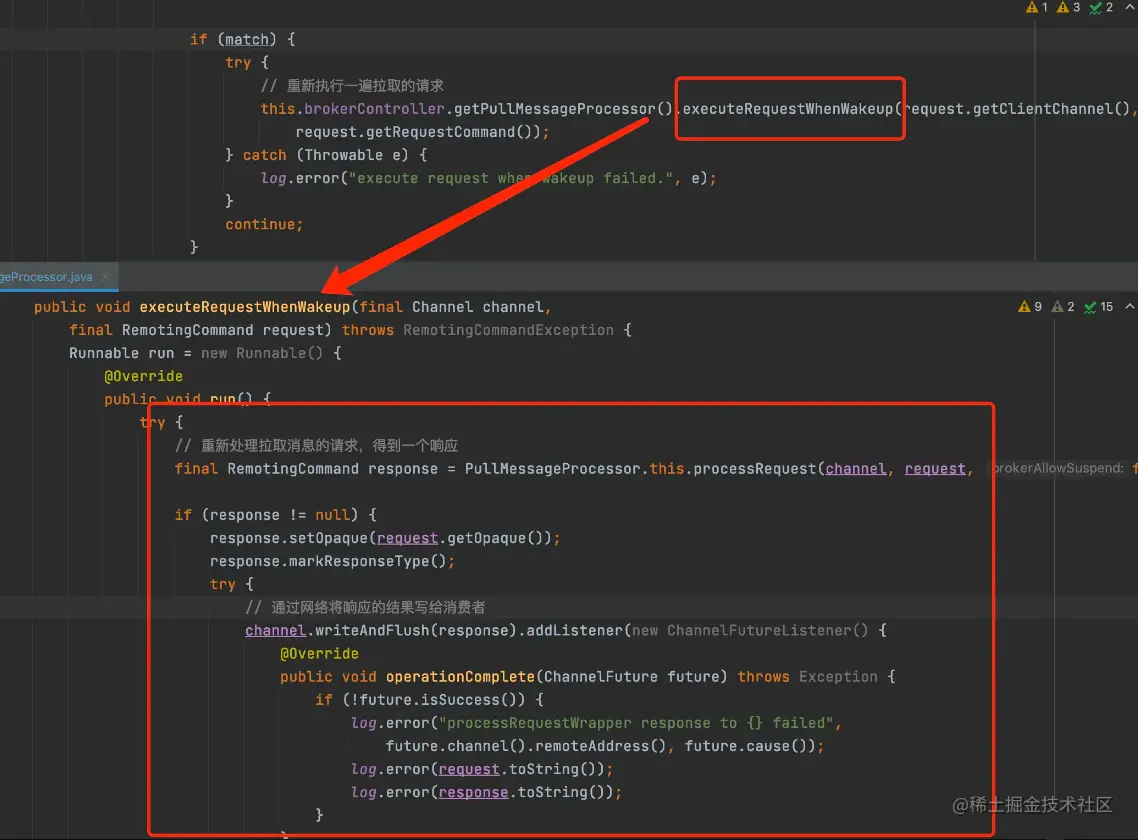Screen dimensions: 1138x840
Task: Click 'getPullMessageProcessor' method call
Action: coord(554,109)
